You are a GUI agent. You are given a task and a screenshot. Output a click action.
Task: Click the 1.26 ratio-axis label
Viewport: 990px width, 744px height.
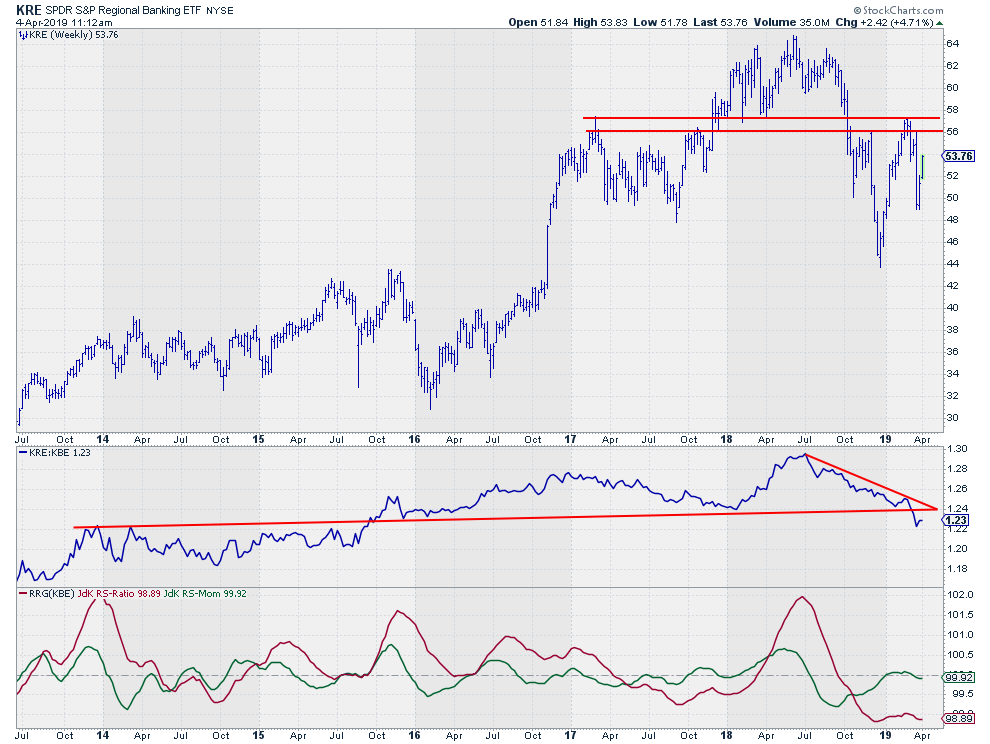[x=957, y=489]
